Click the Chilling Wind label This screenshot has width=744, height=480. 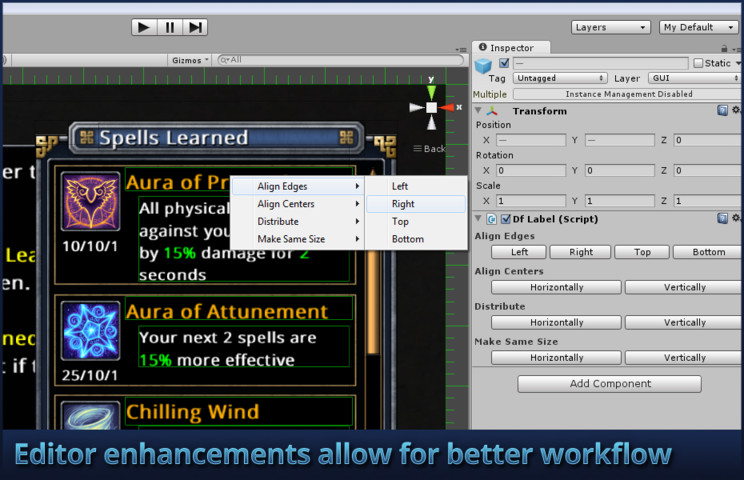193,412
